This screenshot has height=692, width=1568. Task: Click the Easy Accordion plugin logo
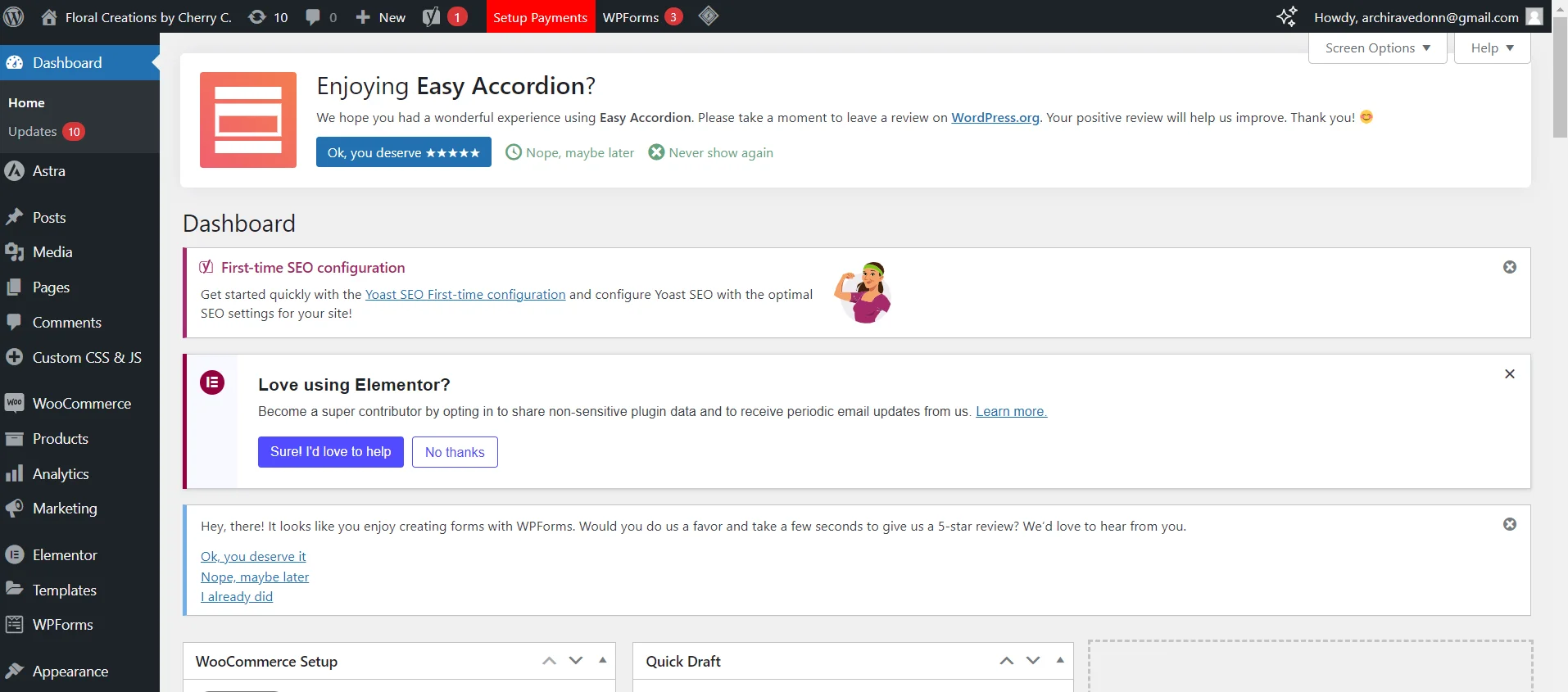point(248,120)
